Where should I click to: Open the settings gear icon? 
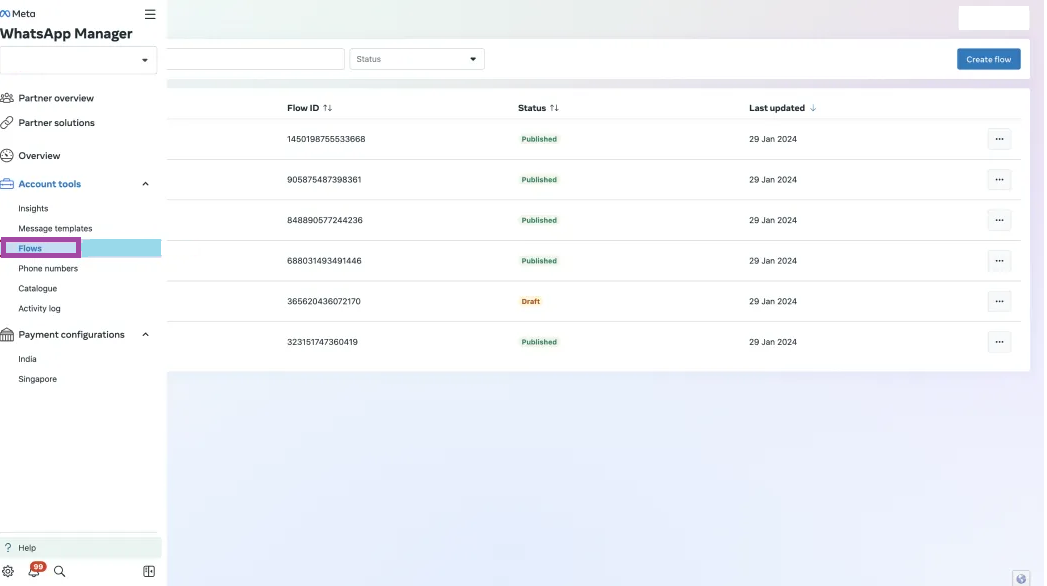point(8,572)
